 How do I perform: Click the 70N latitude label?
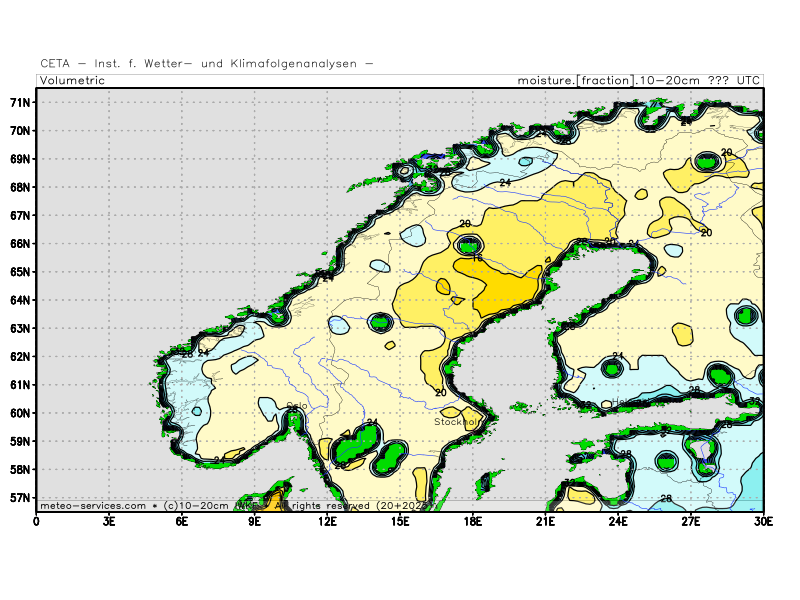(x=20, y=131)
